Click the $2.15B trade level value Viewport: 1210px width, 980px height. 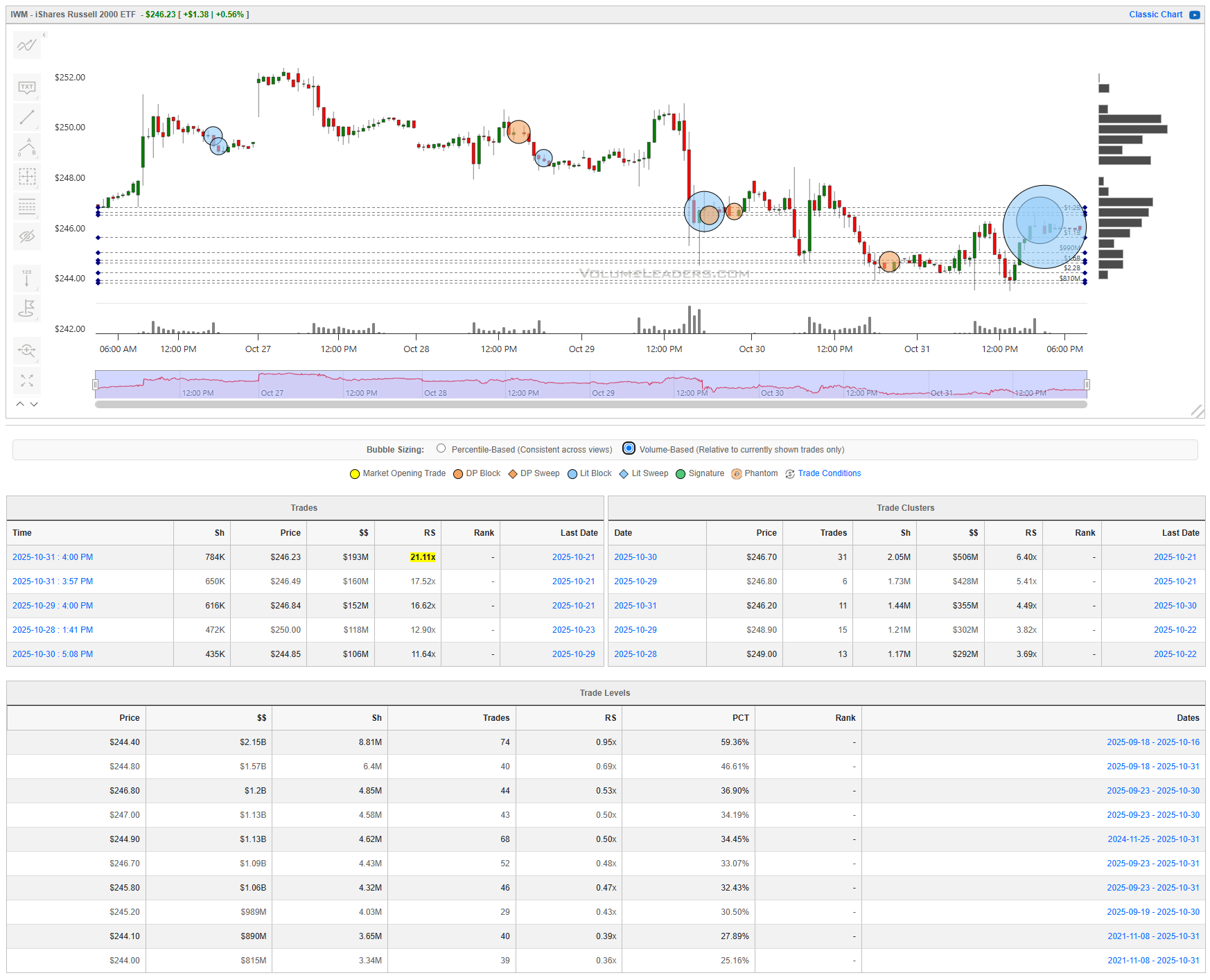coord(253,742)
